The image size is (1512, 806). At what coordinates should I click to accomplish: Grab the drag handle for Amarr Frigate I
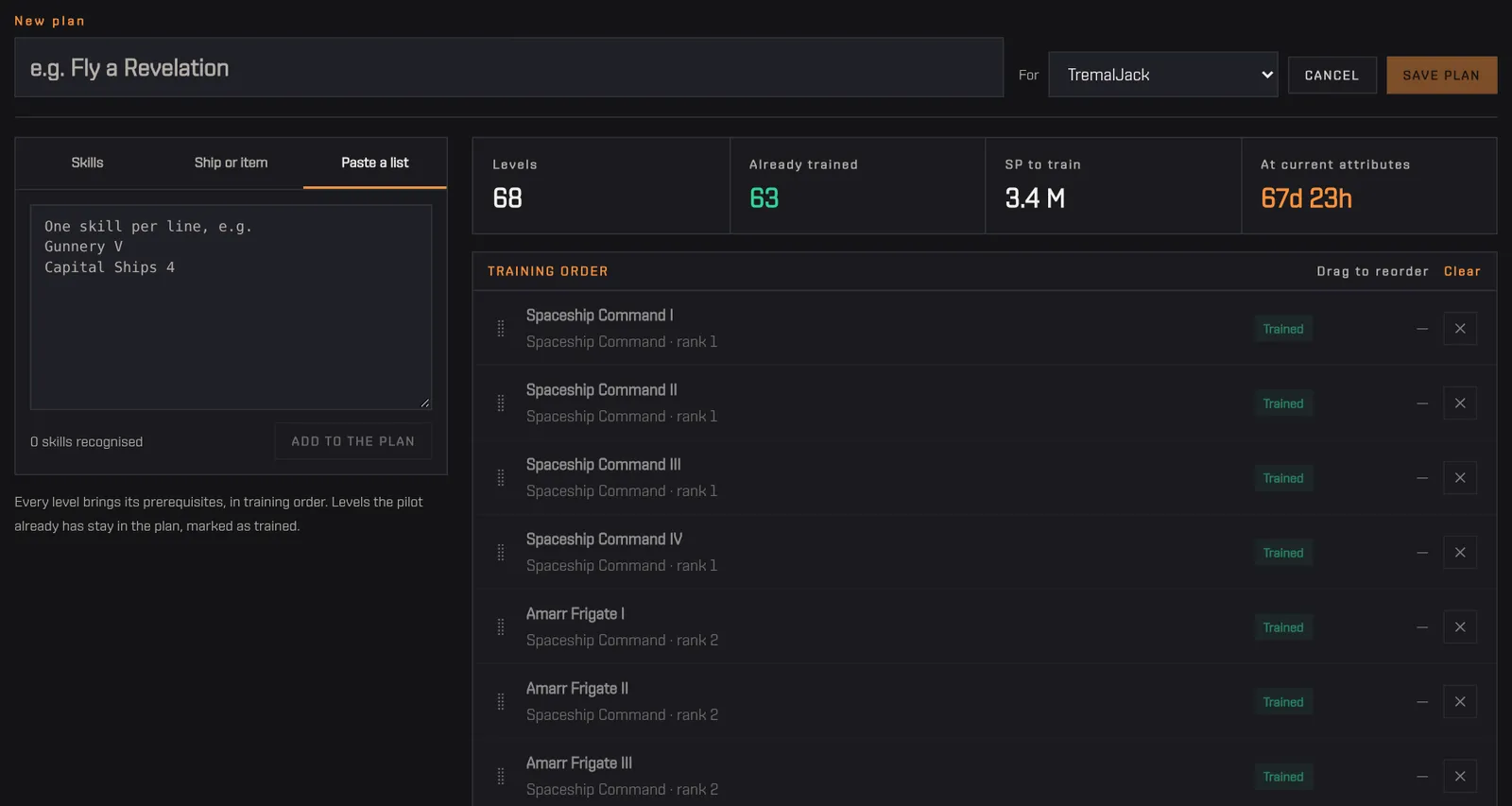501,627
